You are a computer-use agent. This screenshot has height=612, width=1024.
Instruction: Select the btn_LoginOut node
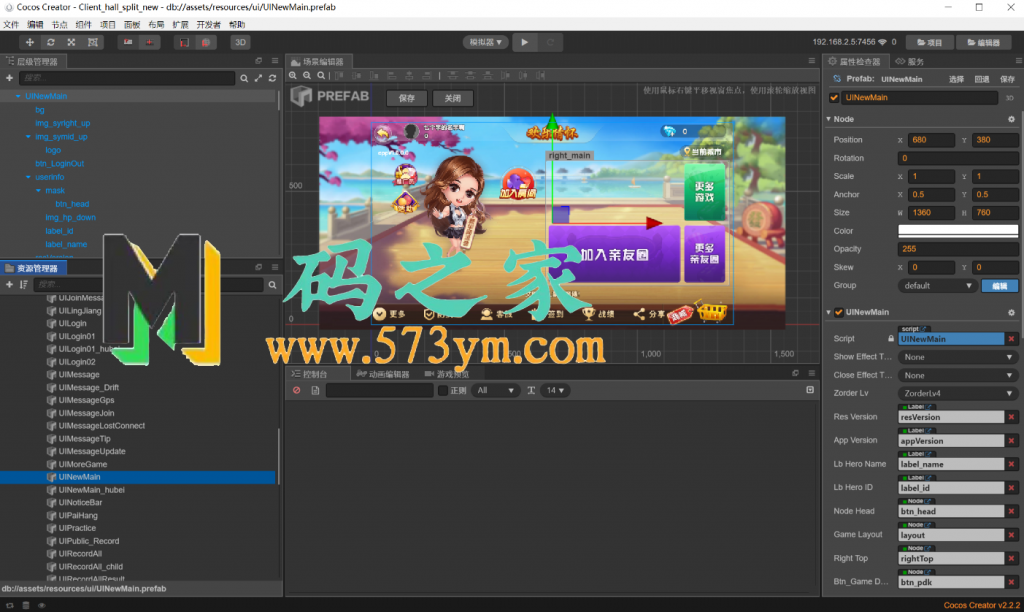(x=59, y=163)
